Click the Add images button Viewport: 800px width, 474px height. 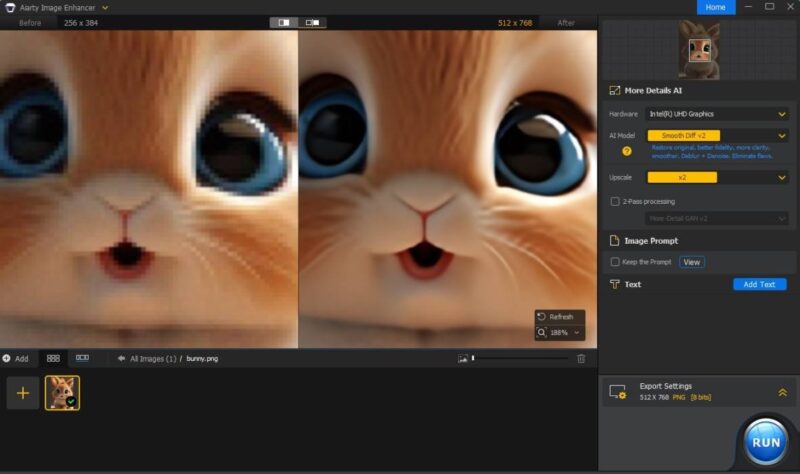click(15, 359)
